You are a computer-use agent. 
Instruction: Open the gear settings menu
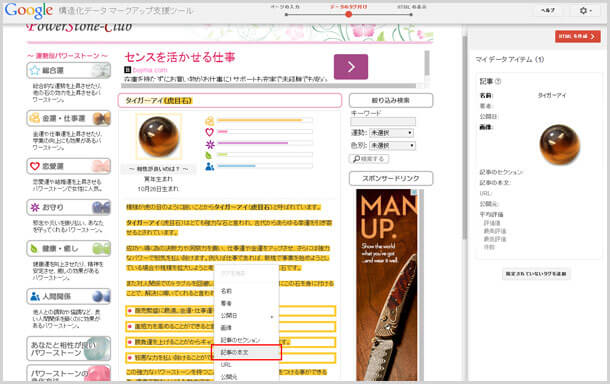pyautogui.click(x=585, y=11)
